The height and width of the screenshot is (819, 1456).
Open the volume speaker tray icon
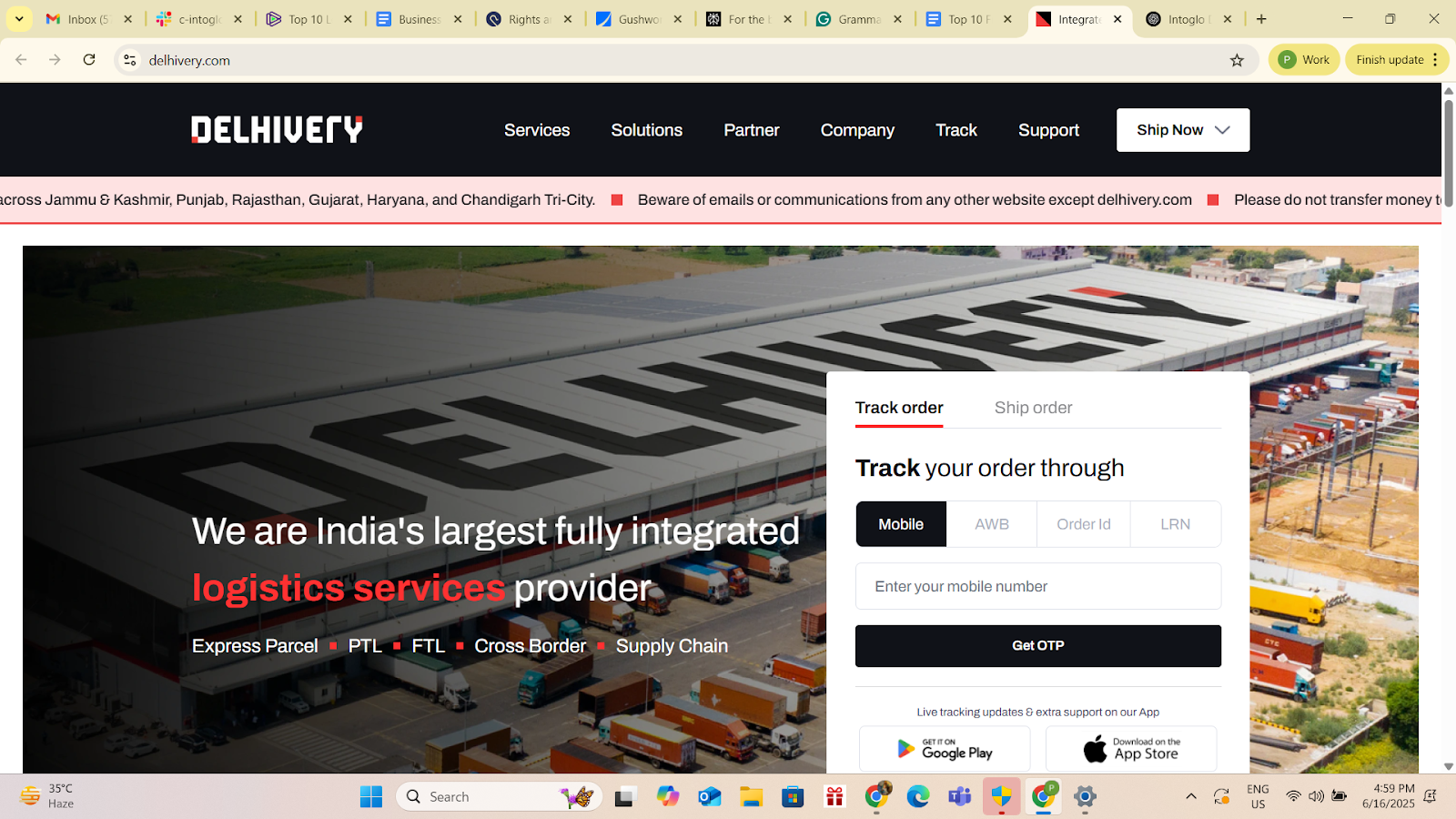pyautogui.click(x=1316, y=797)
